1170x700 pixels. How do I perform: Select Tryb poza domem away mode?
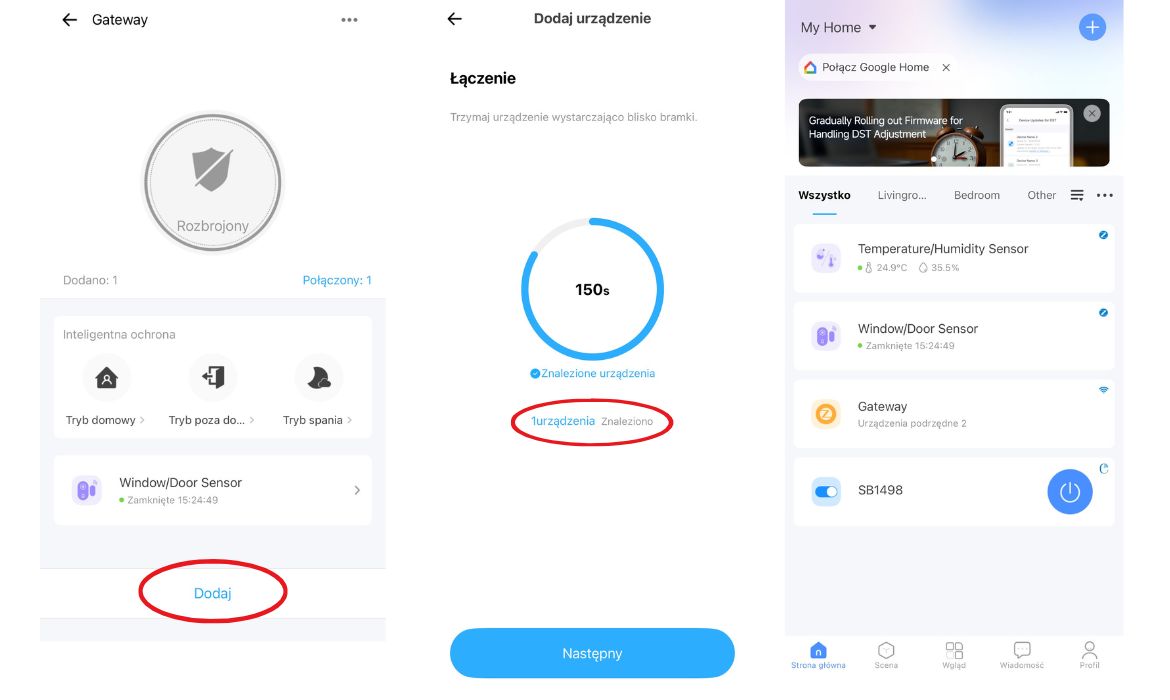point(212,378)
